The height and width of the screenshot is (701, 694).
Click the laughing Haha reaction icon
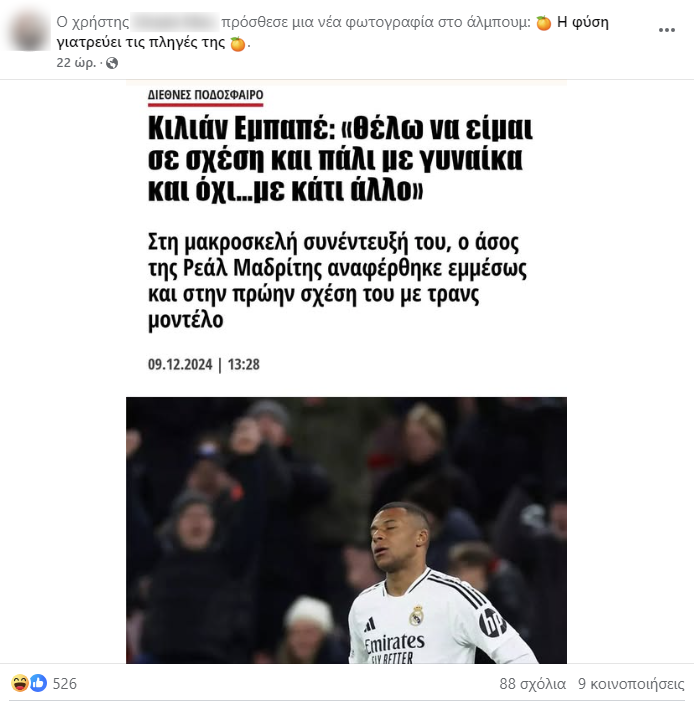[x=20, y=683]
